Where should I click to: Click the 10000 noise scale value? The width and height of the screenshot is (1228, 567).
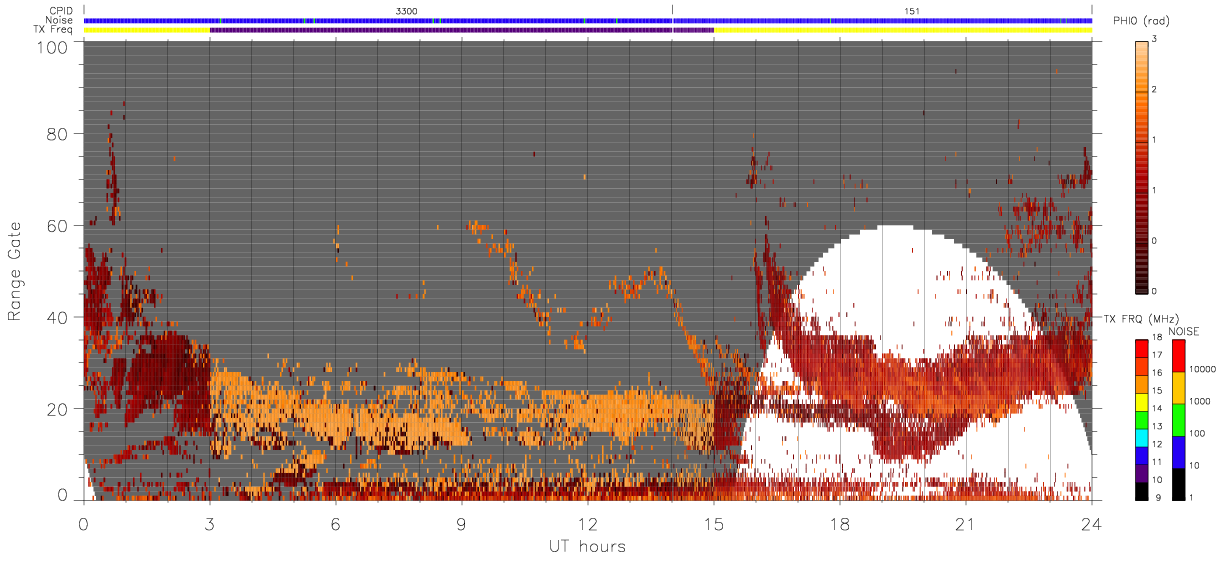click(1202, 370)
